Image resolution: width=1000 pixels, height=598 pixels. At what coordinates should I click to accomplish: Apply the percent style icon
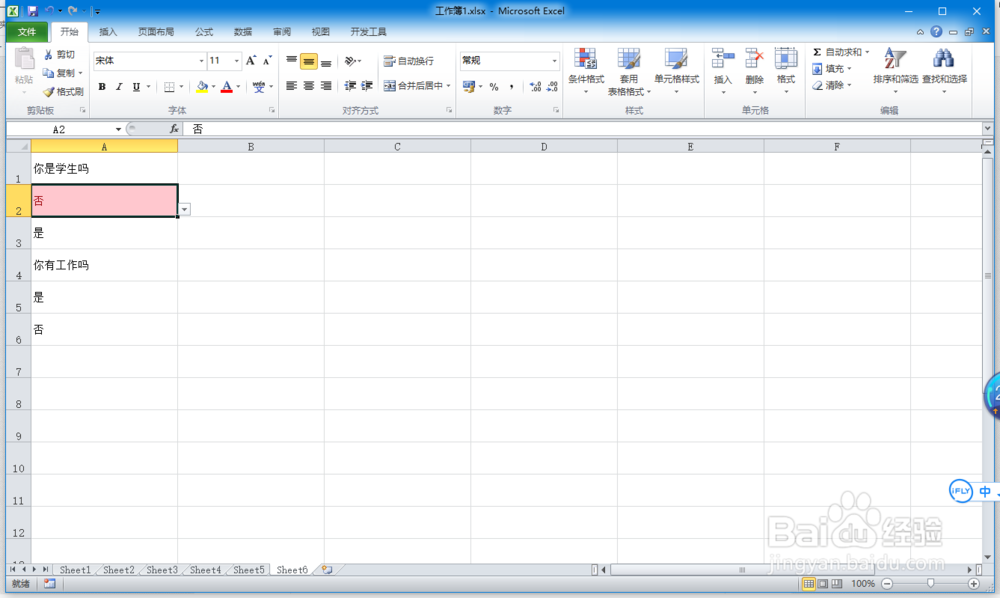tap(494, 87)
